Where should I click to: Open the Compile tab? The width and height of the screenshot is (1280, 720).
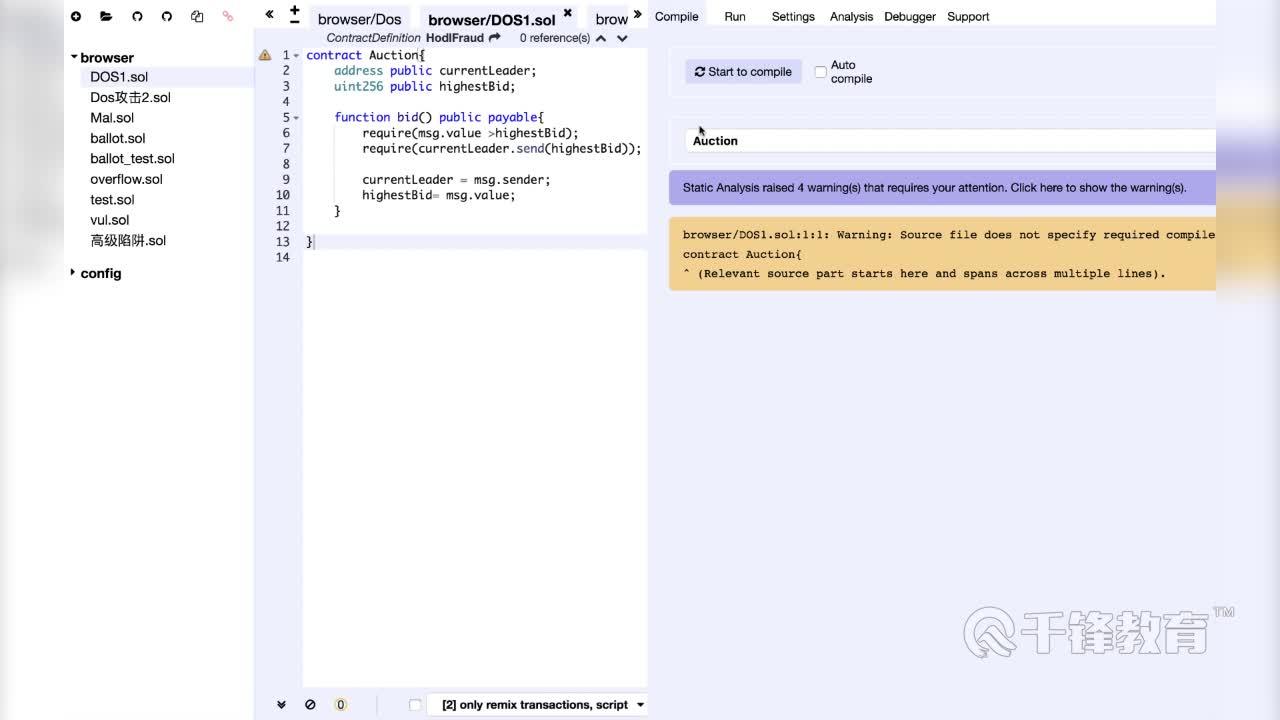[x=677, y=16]
